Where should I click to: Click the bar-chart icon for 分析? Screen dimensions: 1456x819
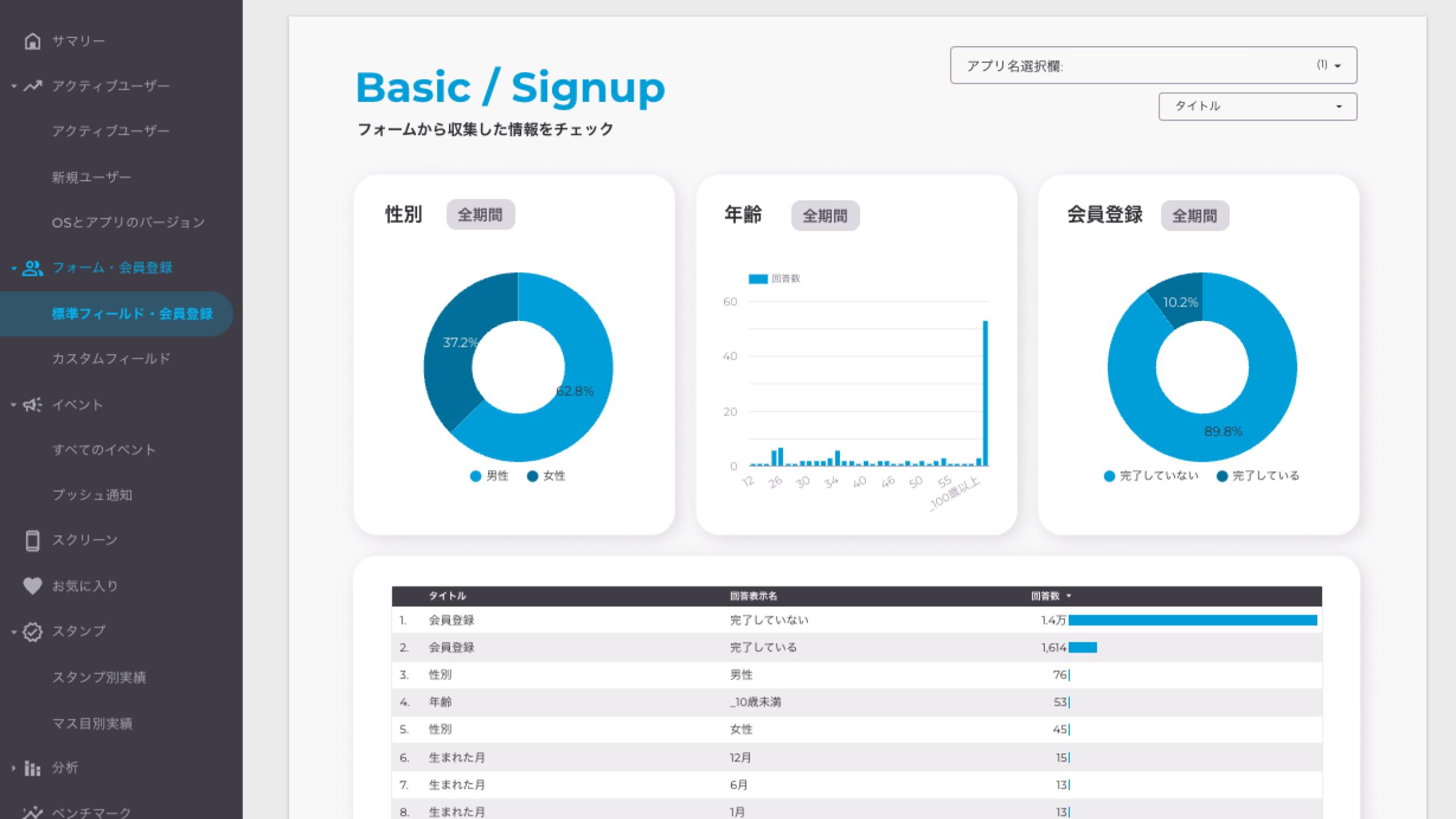[33, 768]
